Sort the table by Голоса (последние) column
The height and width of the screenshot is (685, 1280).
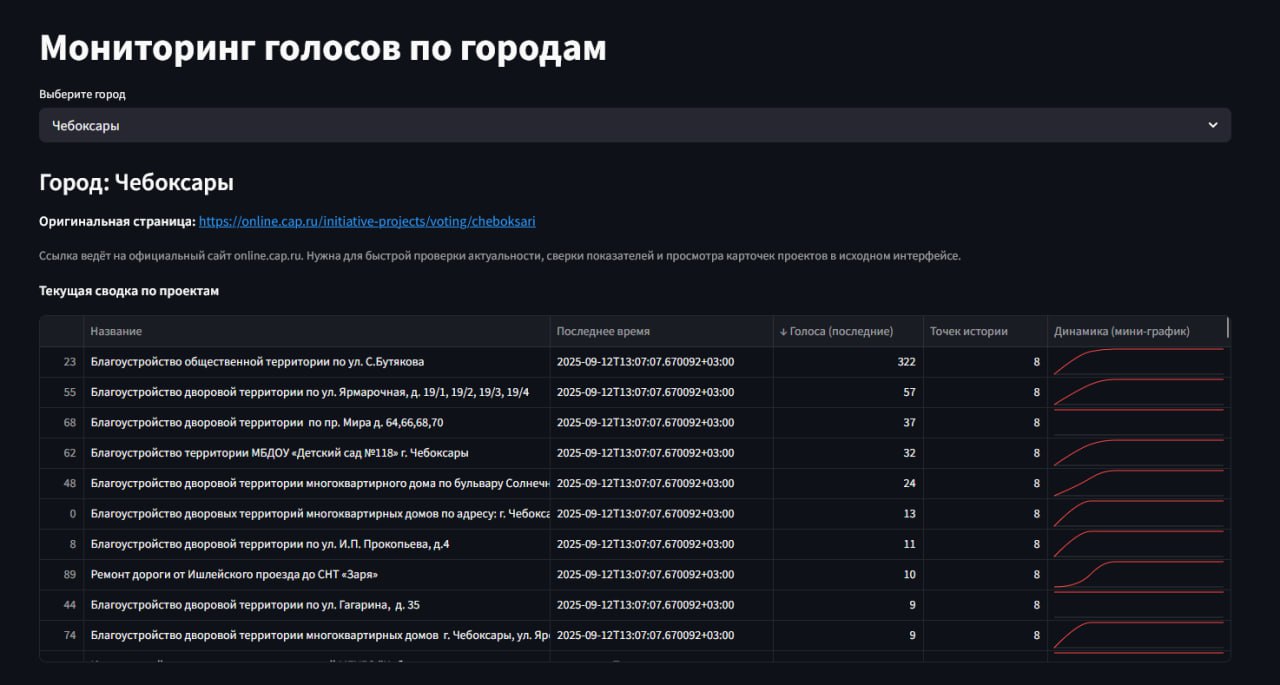pos(845,331)
